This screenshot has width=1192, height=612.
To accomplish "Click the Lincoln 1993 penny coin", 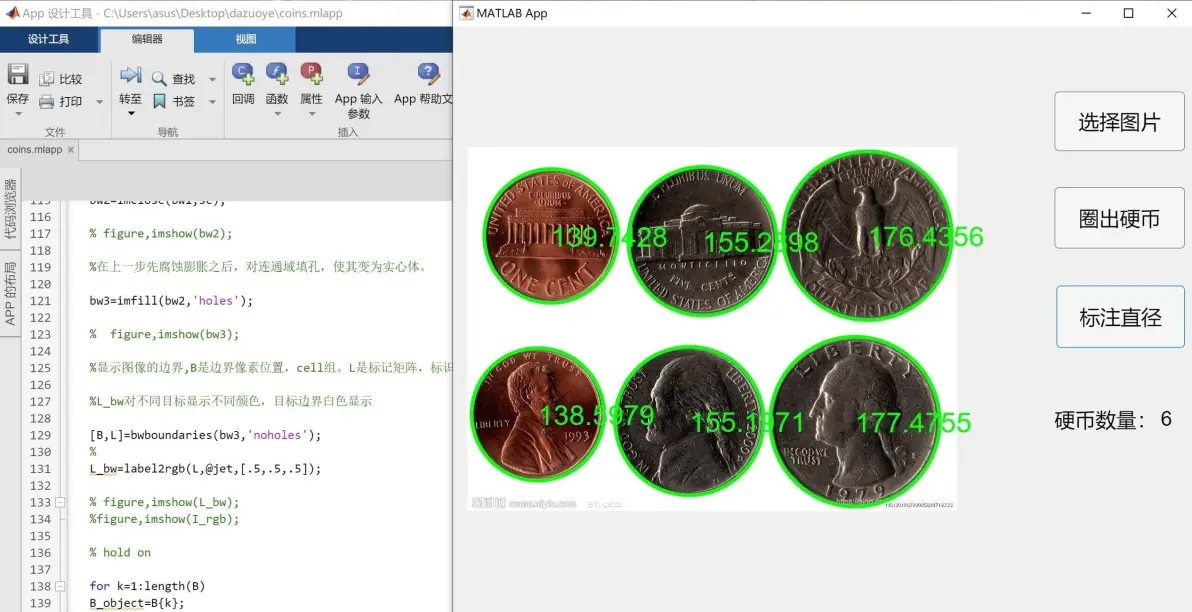I will click(x=537, y=414).
